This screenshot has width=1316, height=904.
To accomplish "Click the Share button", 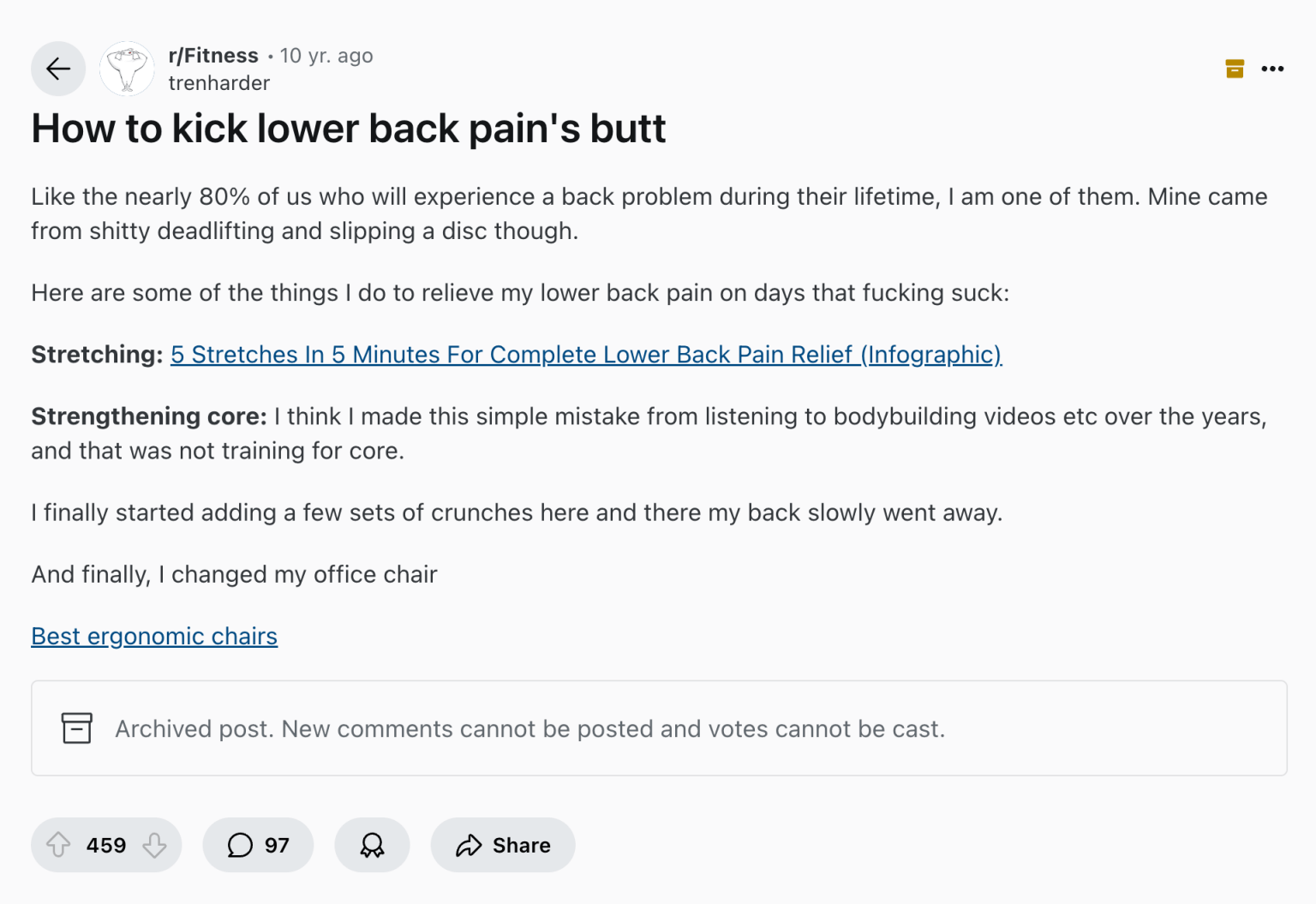I will (x=502, y=845).
